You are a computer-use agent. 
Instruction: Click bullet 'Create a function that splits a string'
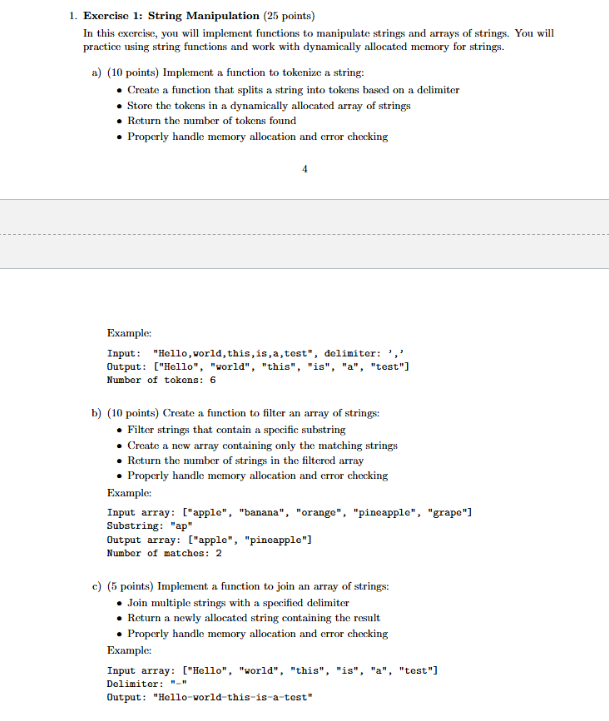(293, 90)
